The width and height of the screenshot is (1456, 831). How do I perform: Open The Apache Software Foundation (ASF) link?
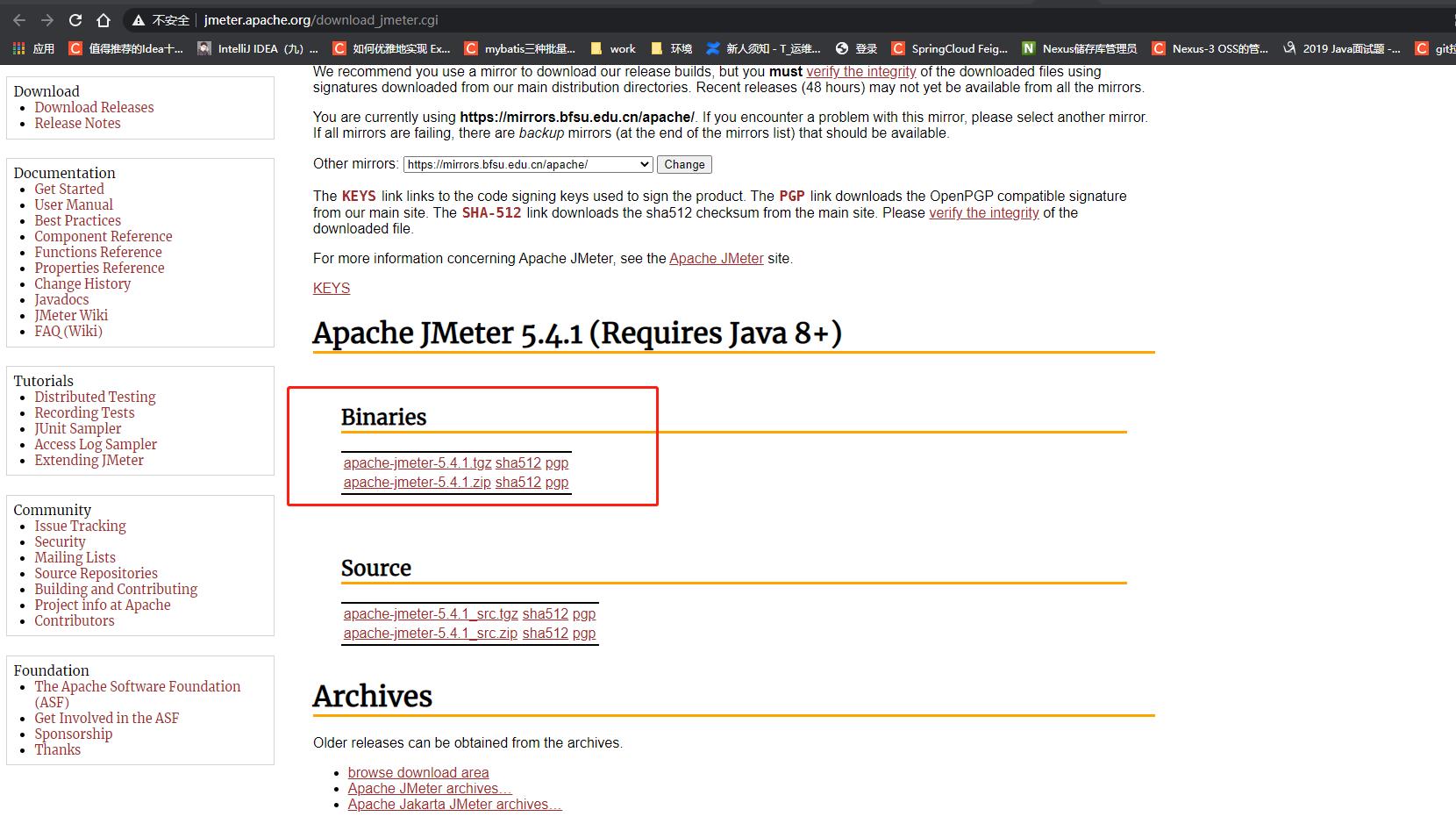137,693
